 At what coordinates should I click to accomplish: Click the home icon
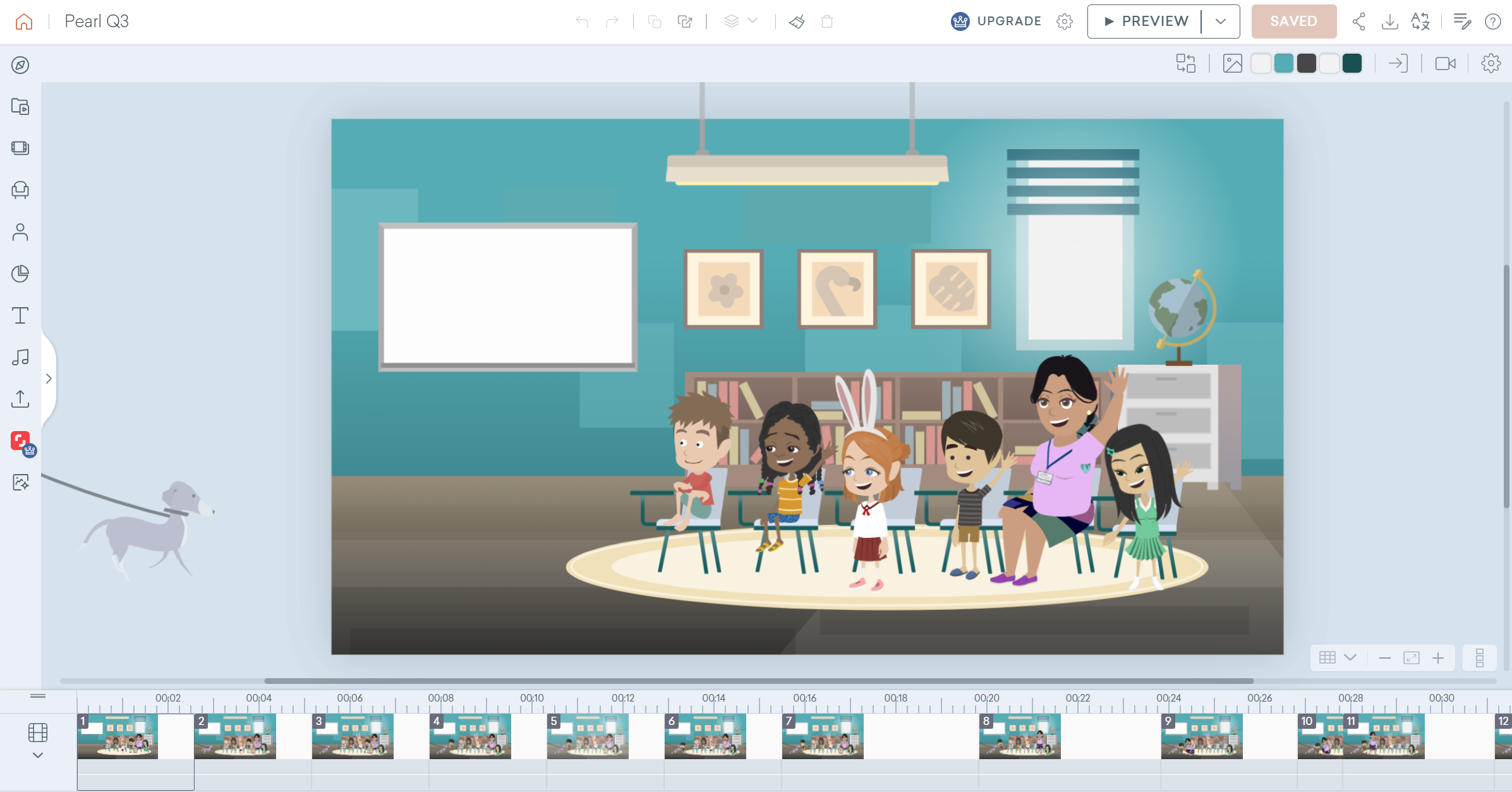tap(24, 21)
